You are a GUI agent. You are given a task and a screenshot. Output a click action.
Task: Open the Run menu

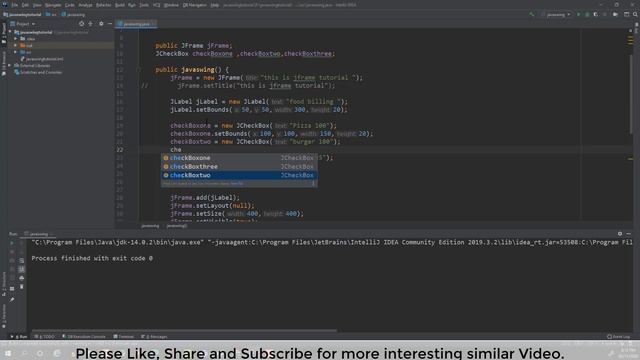click(131, 5)
